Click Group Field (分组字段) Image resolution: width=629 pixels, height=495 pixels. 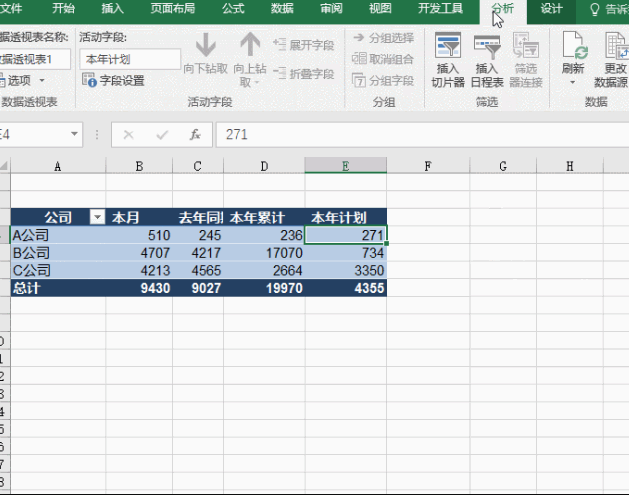[383, 80]
